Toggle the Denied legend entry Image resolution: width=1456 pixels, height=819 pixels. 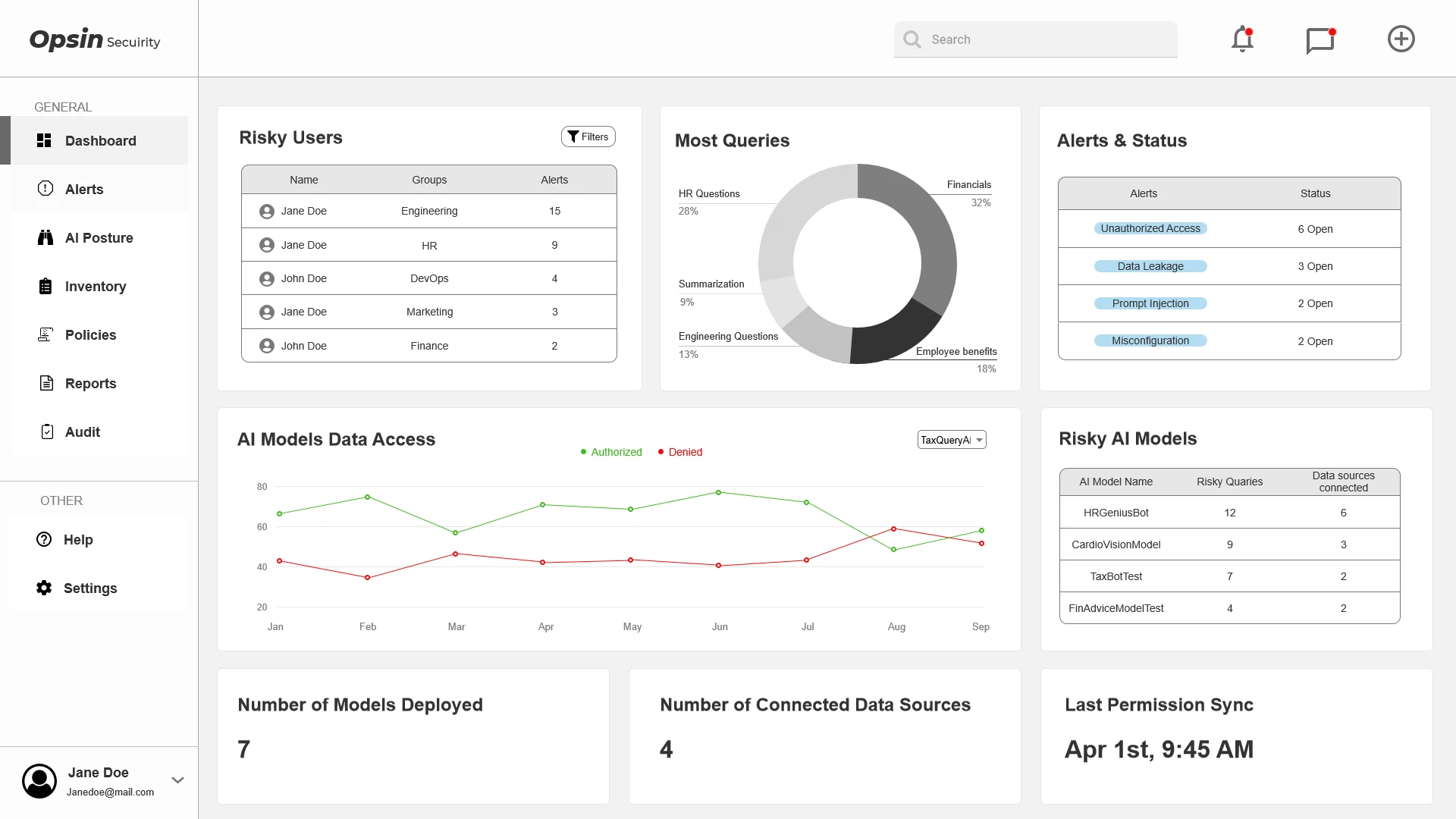(680, 452)
